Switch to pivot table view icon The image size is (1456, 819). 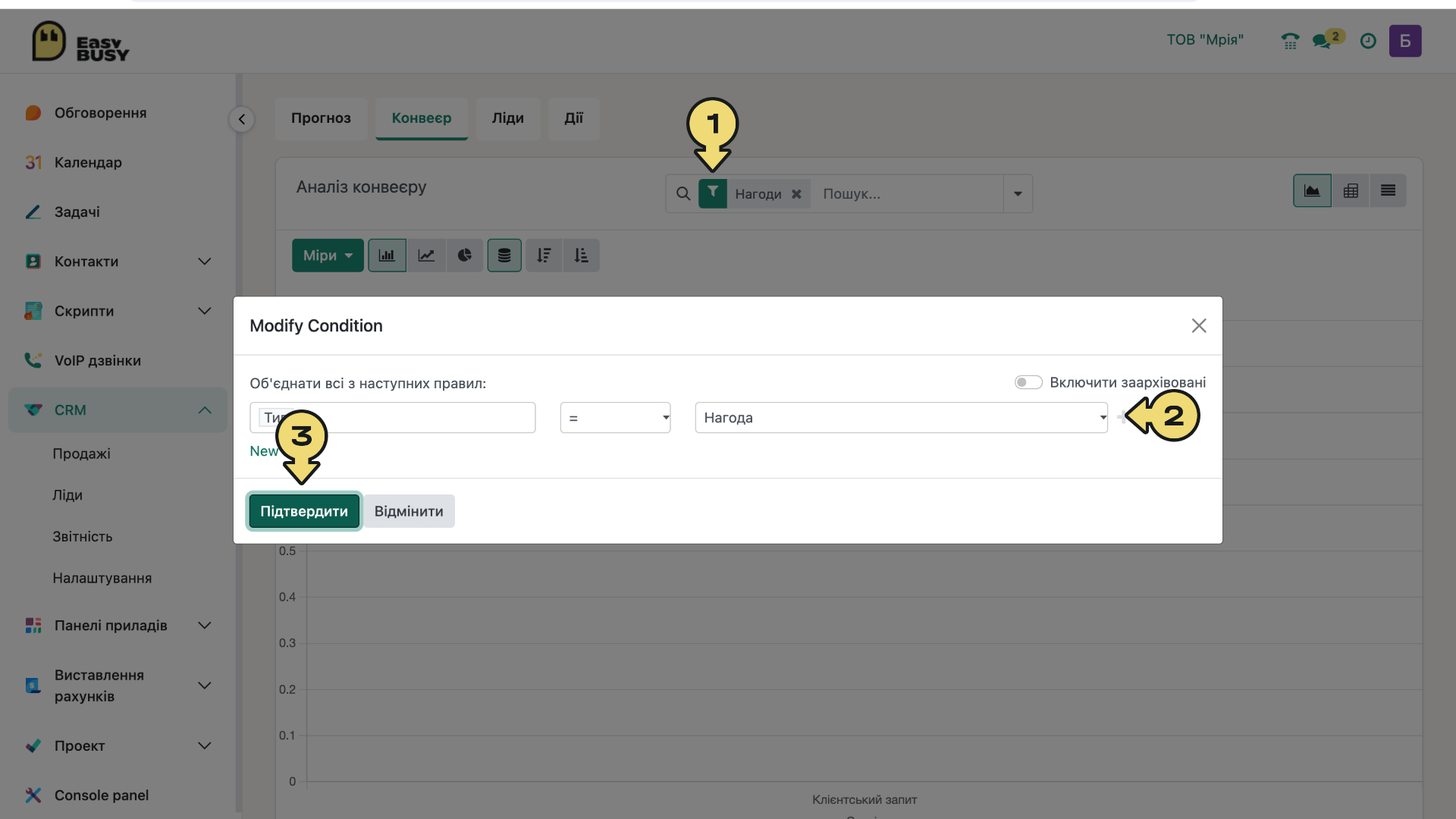point(1351,190)
